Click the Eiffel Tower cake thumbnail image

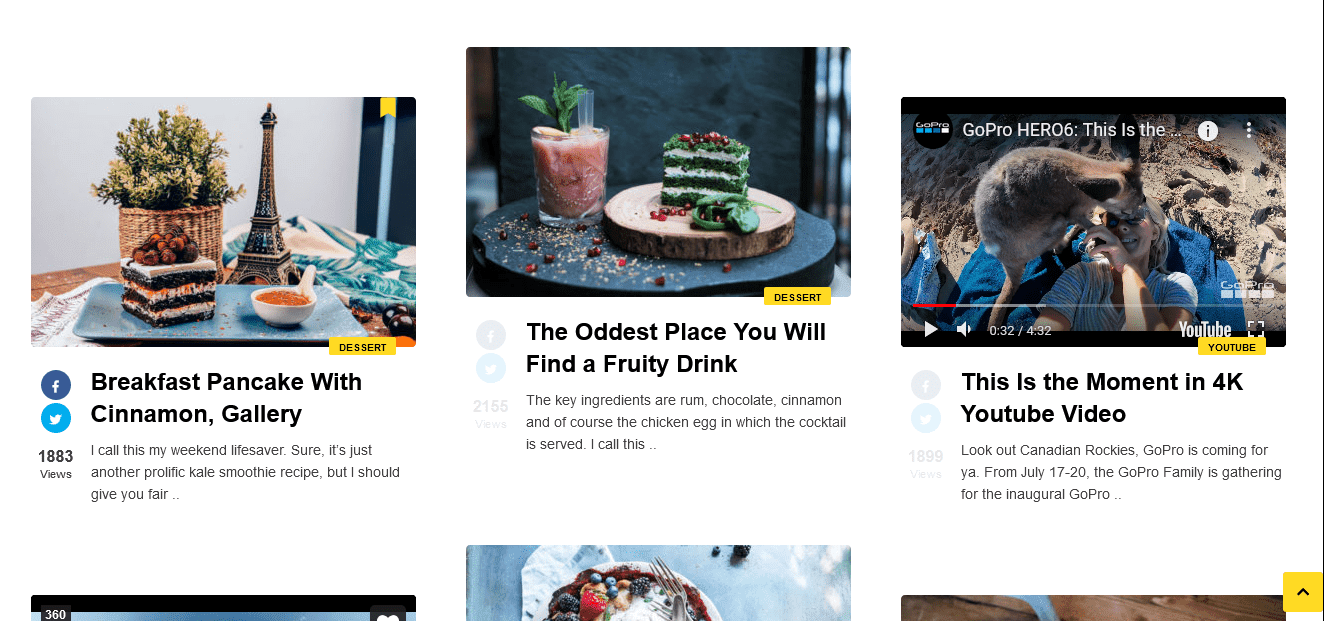point(223,222)
